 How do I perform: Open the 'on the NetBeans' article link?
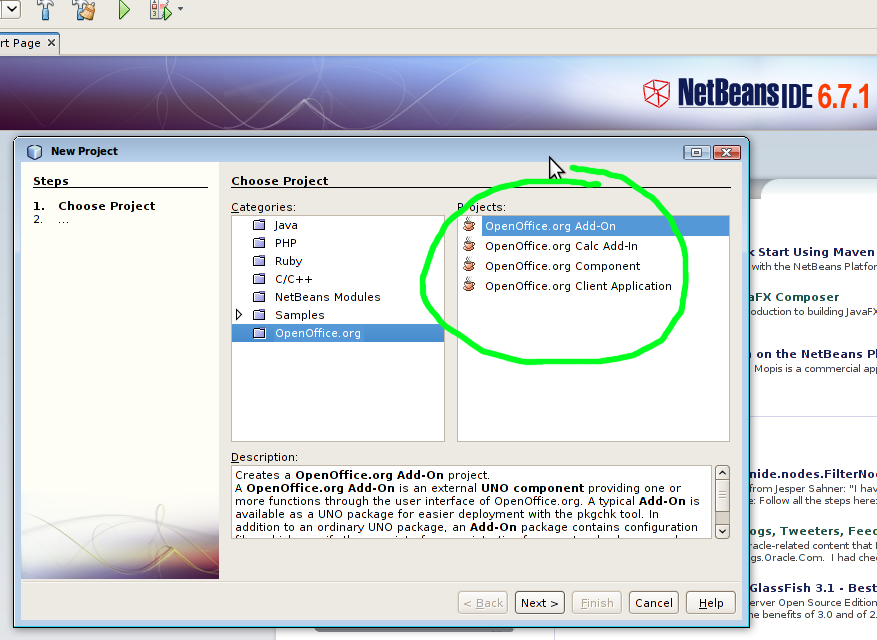(x=813, y=354)
